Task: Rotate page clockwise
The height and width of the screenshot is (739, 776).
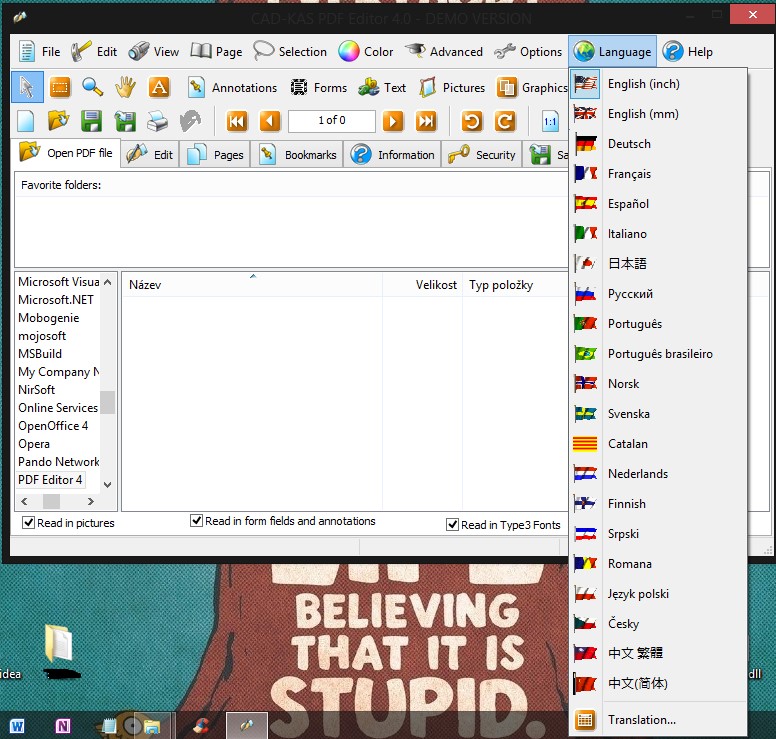Action: coord(505,121)
